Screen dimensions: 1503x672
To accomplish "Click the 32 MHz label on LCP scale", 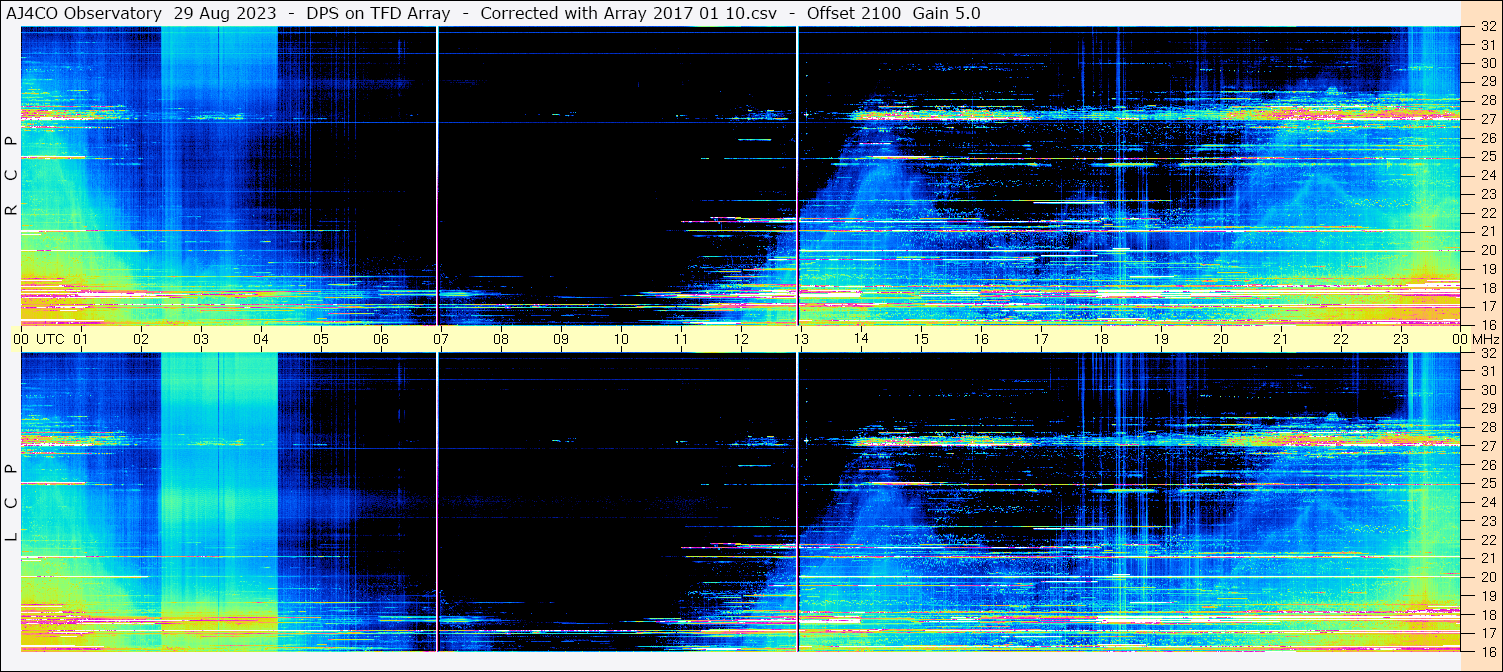I will pyautogui.click(x=1486, y=353).
